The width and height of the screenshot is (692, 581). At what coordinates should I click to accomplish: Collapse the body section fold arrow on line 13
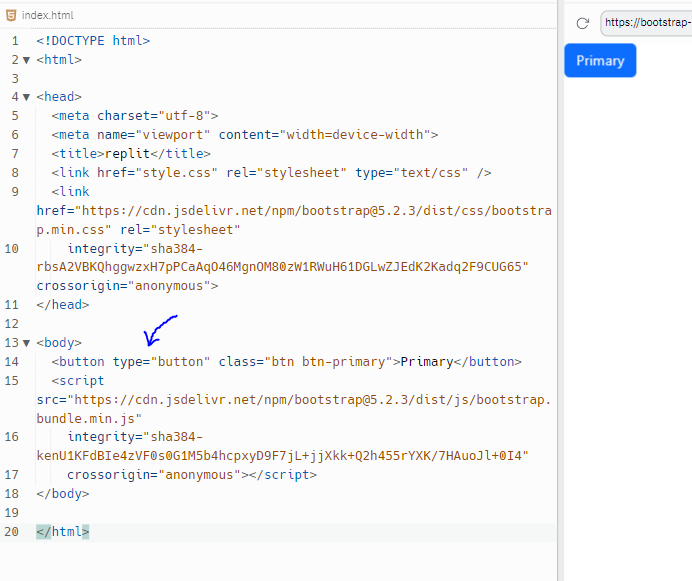[26, 343]
